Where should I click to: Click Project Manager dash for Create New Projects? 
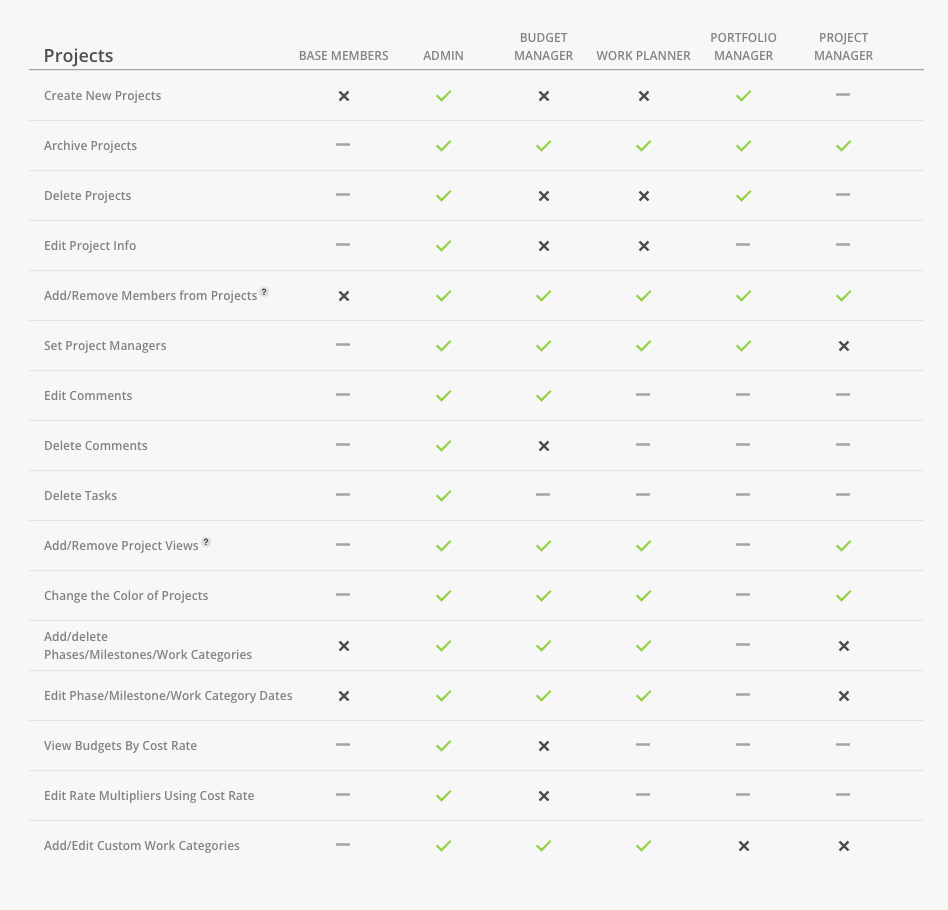coord(843,94)
